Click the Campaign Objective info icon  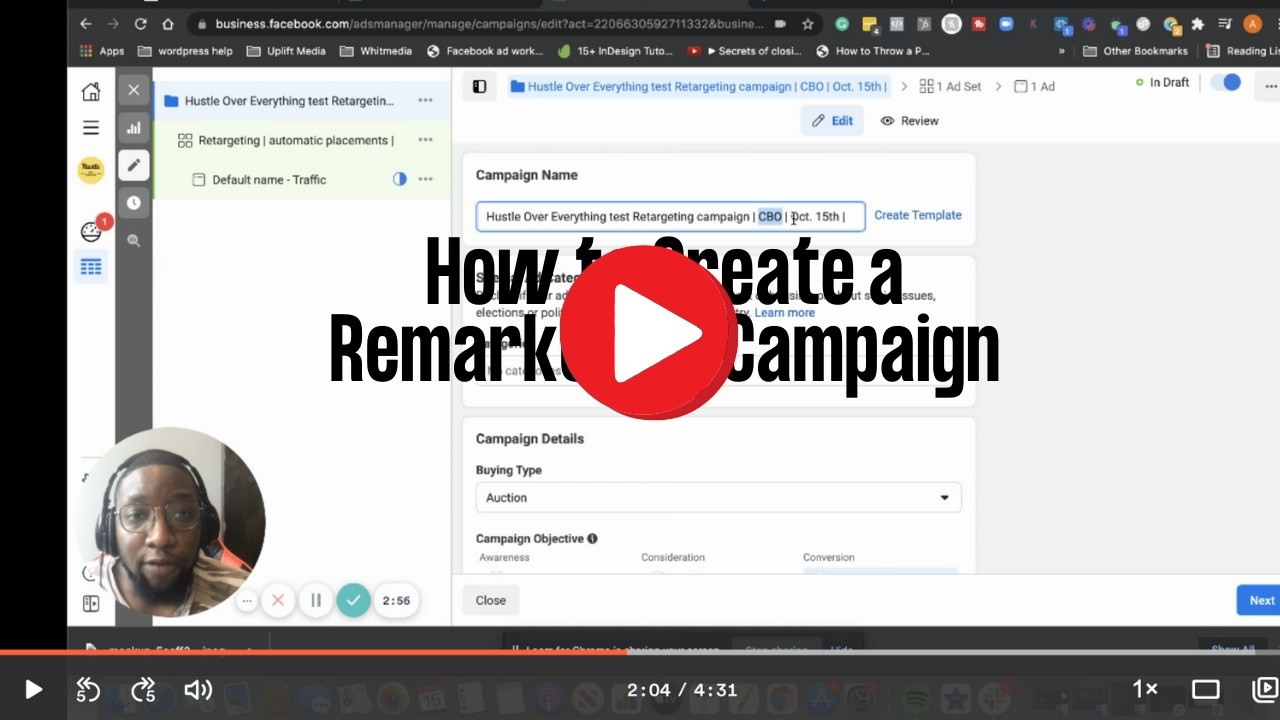[x=592, y=539]
